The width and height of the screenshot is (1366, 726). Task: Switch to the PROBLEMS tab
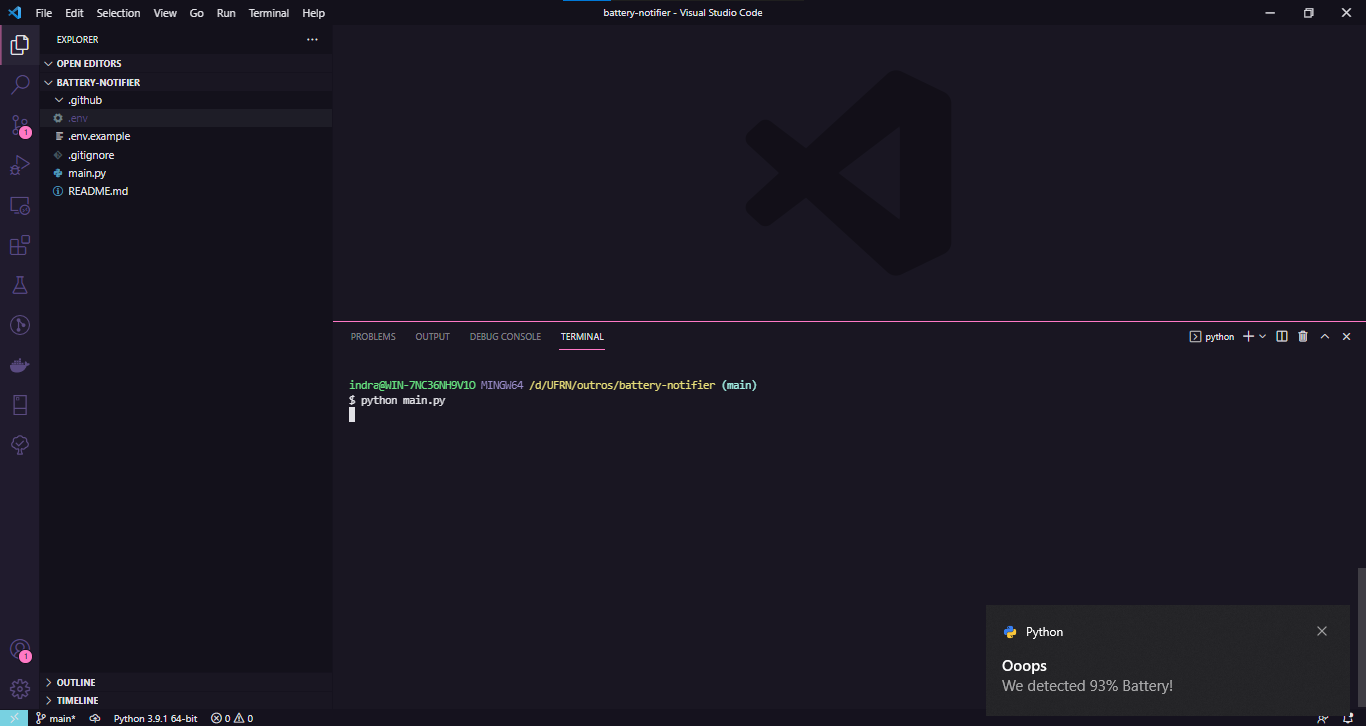pyautogui.click(x=373, y=337)
